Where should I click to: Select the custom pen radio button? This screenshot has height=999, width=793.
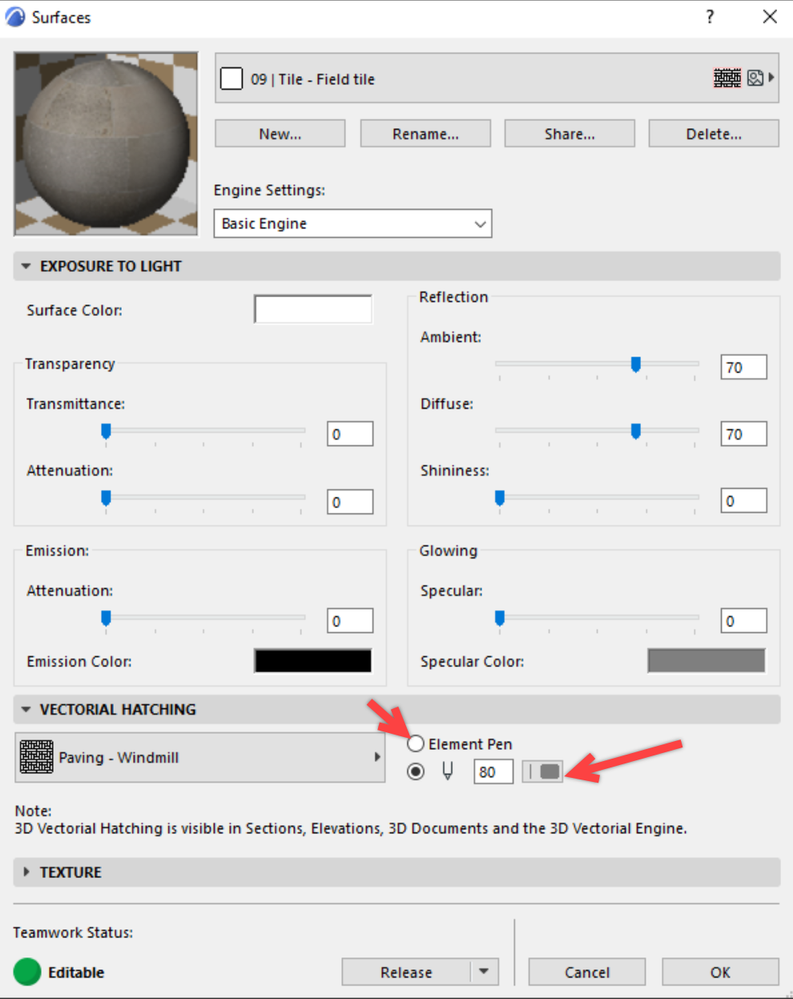coord(415,772)
